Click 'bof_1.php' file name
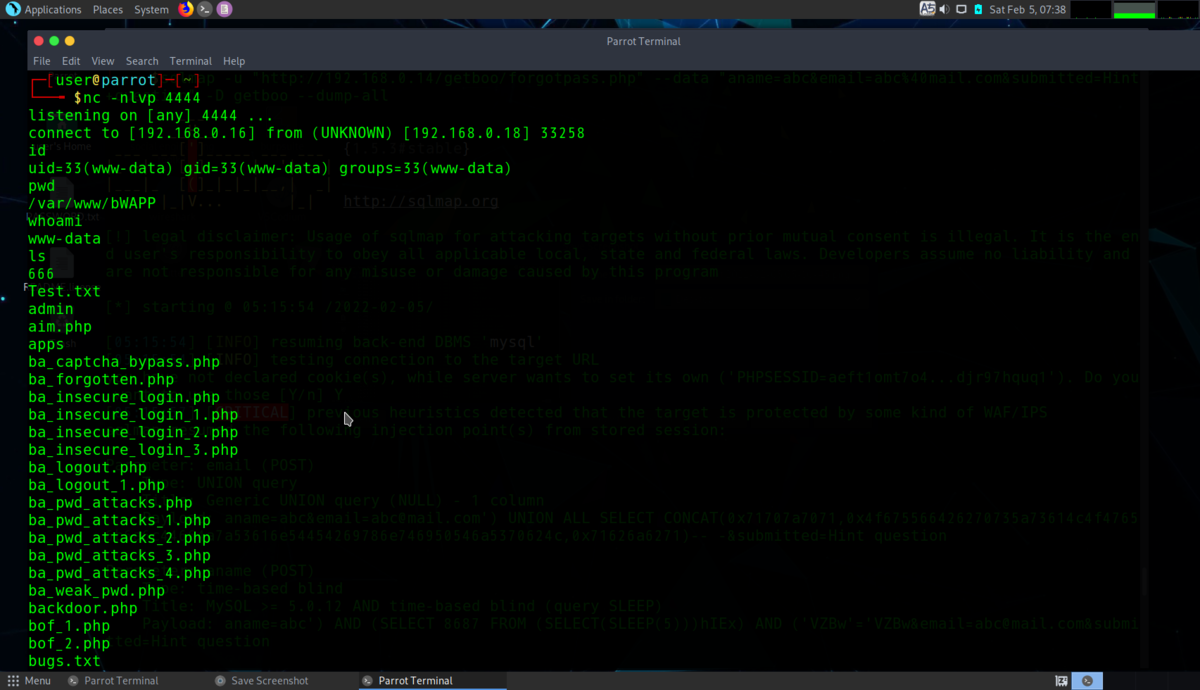Screen dimensions: 1200x690 [69, 626]
